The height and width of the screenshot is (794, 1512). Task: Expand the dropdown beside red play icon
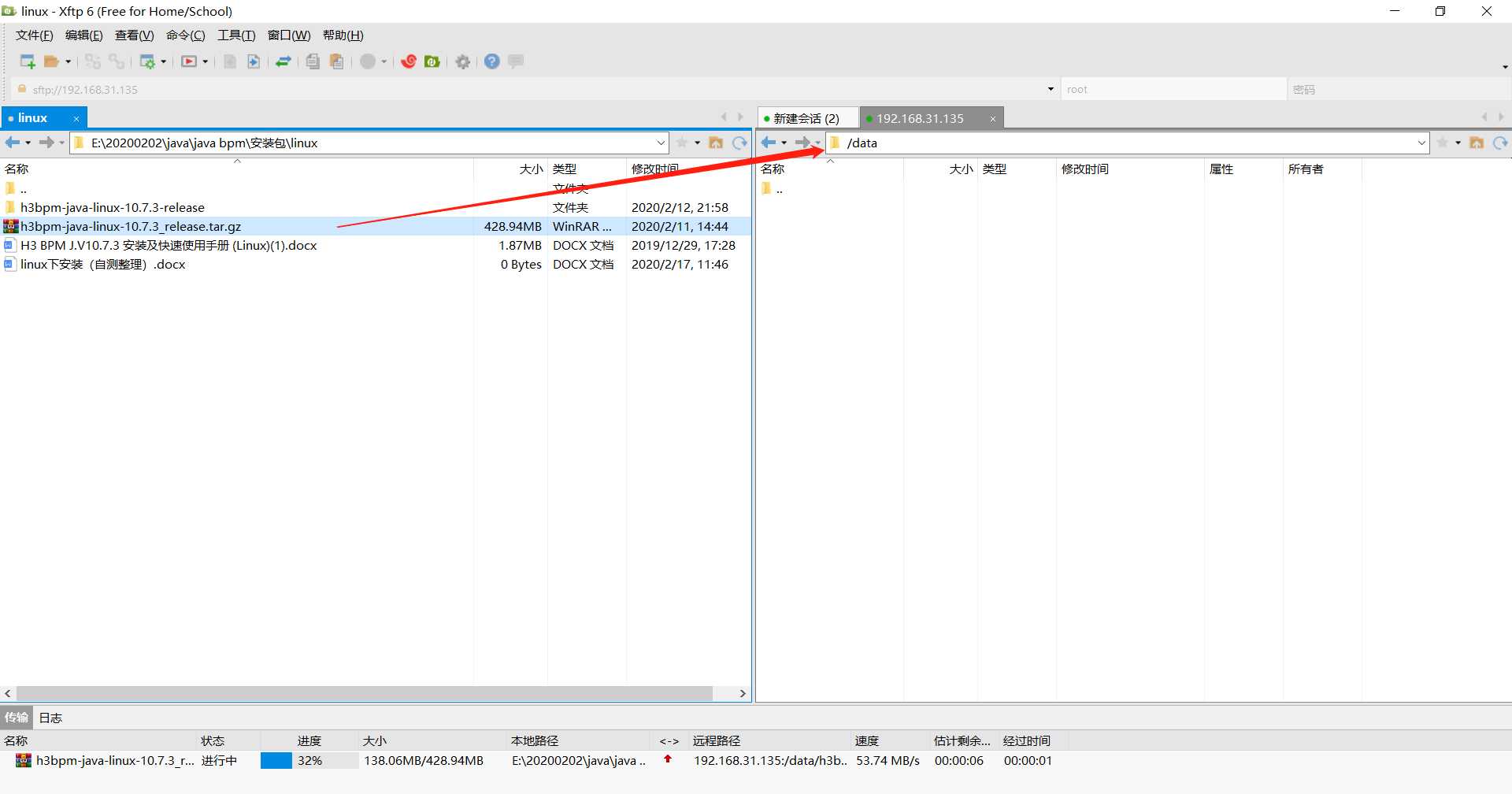coord(205,61)
